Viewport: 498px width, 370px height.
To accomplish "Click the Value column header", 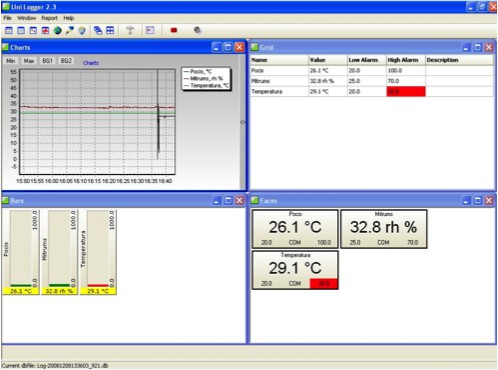I will (x=328, y=60).
